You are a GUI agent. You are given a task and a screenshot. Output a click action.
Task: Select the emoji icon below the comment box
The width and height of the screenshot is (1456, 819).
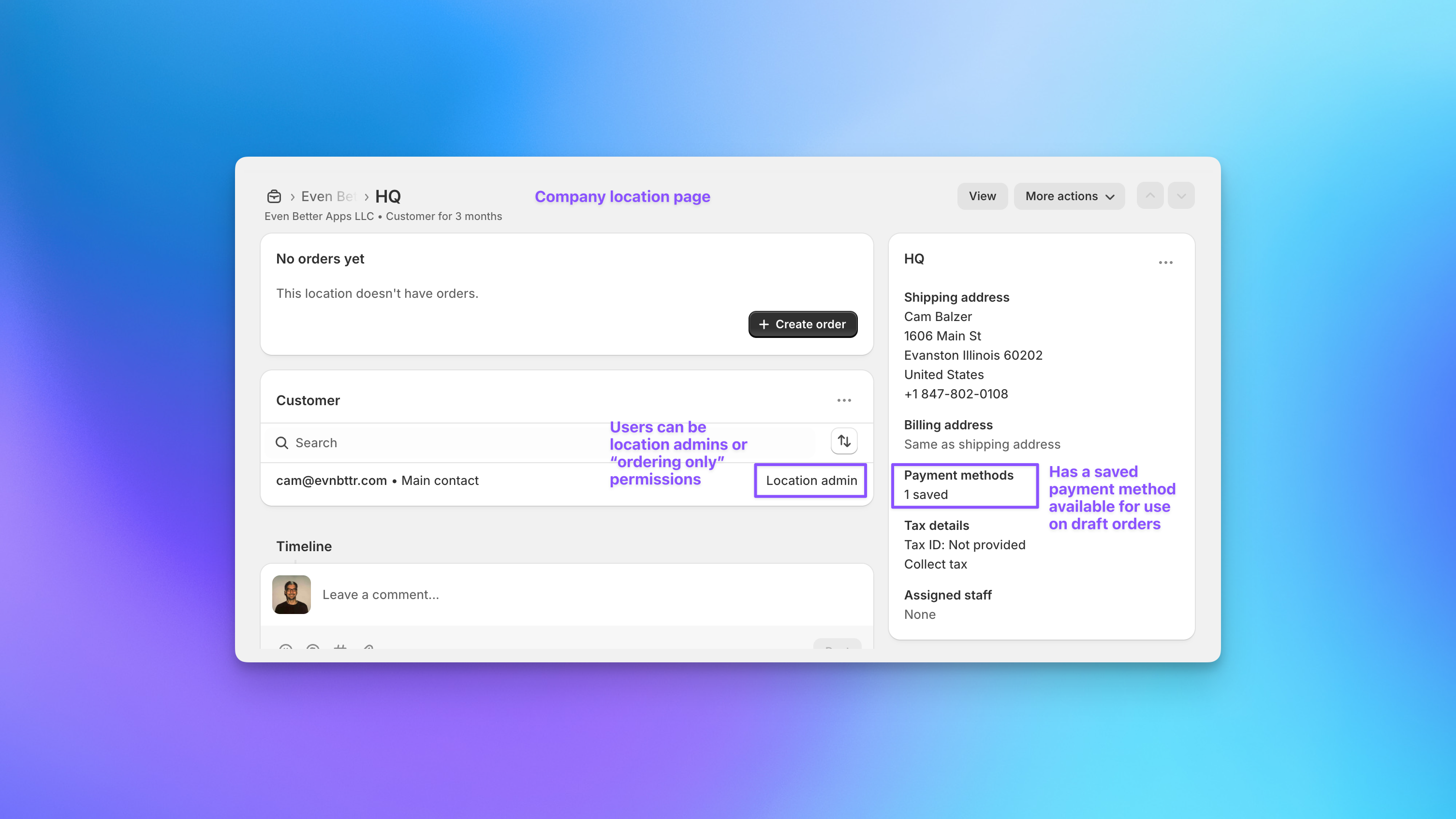285,650
